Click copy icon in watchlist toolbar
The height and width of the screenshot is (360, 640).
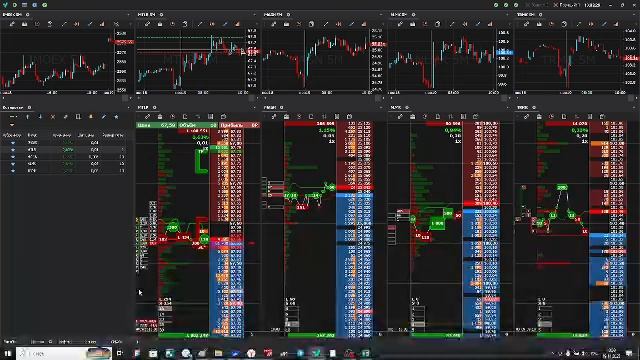(78, 117)
